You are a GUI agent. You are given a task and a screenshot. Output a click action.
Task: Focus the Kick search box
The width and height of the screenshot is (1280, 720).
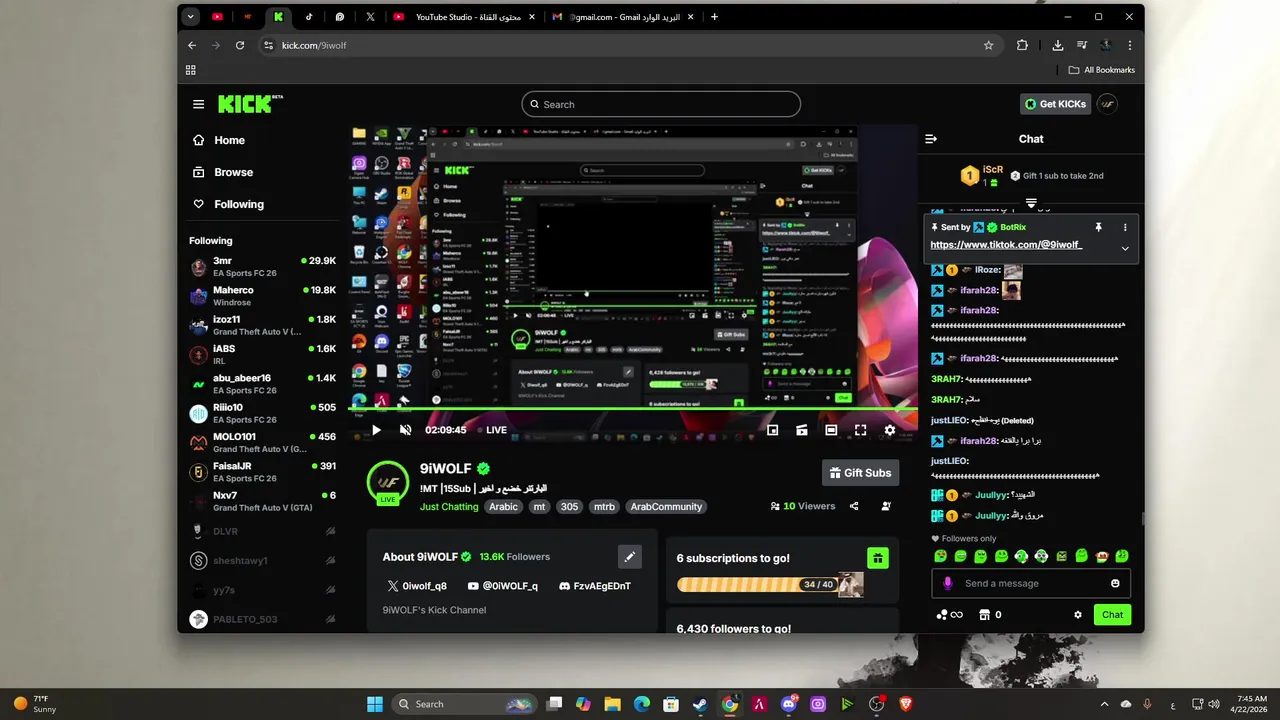(x=661, y=104)
